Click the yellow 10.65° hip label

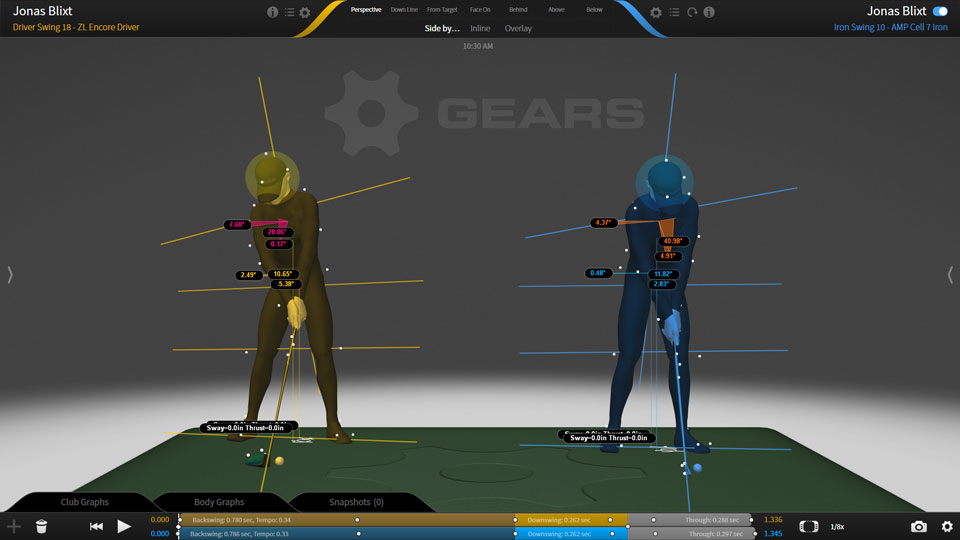pos(282,274)
